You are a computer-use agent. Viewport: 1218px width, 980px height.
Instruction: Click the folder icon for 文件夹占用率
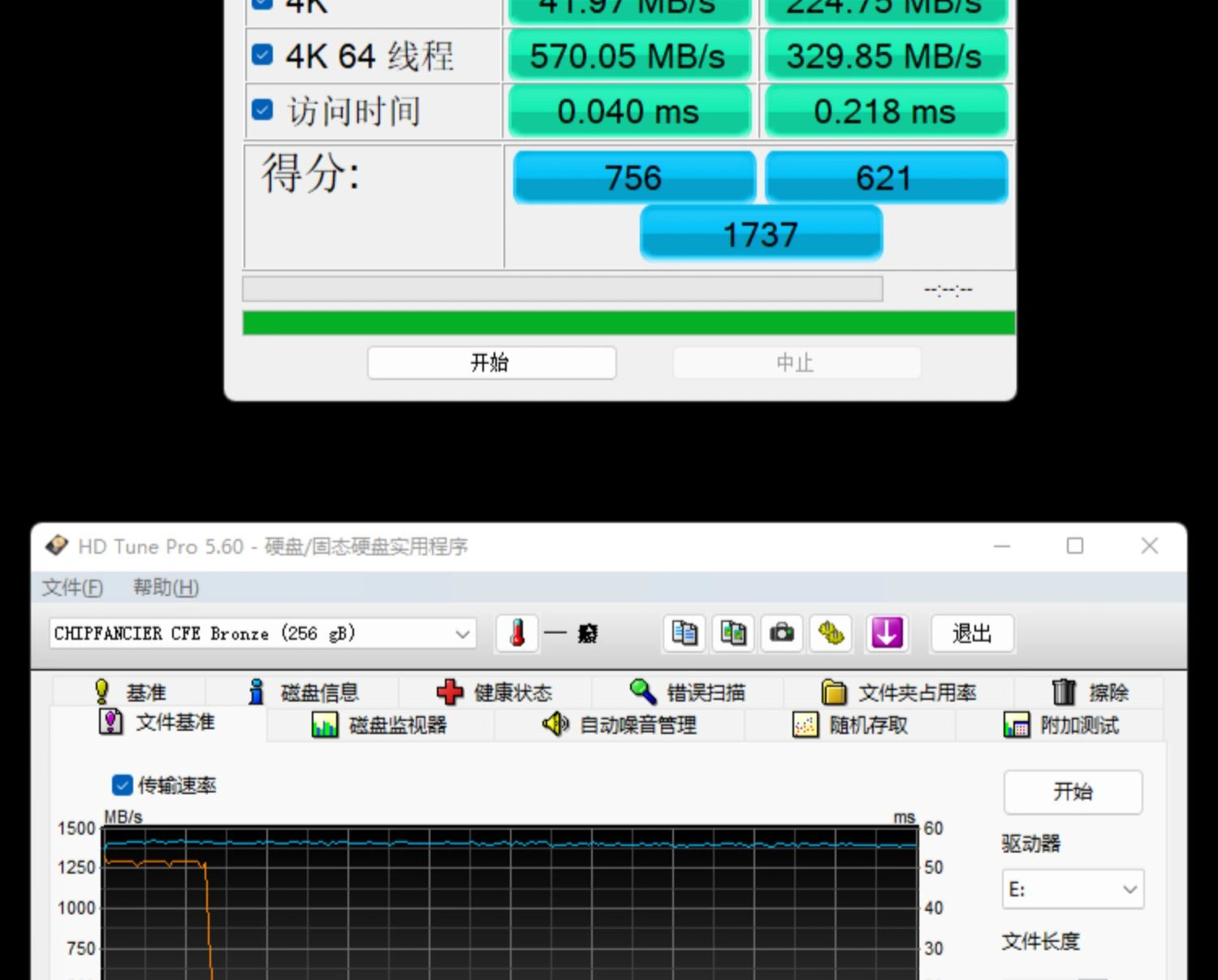[x=834, y=692]
